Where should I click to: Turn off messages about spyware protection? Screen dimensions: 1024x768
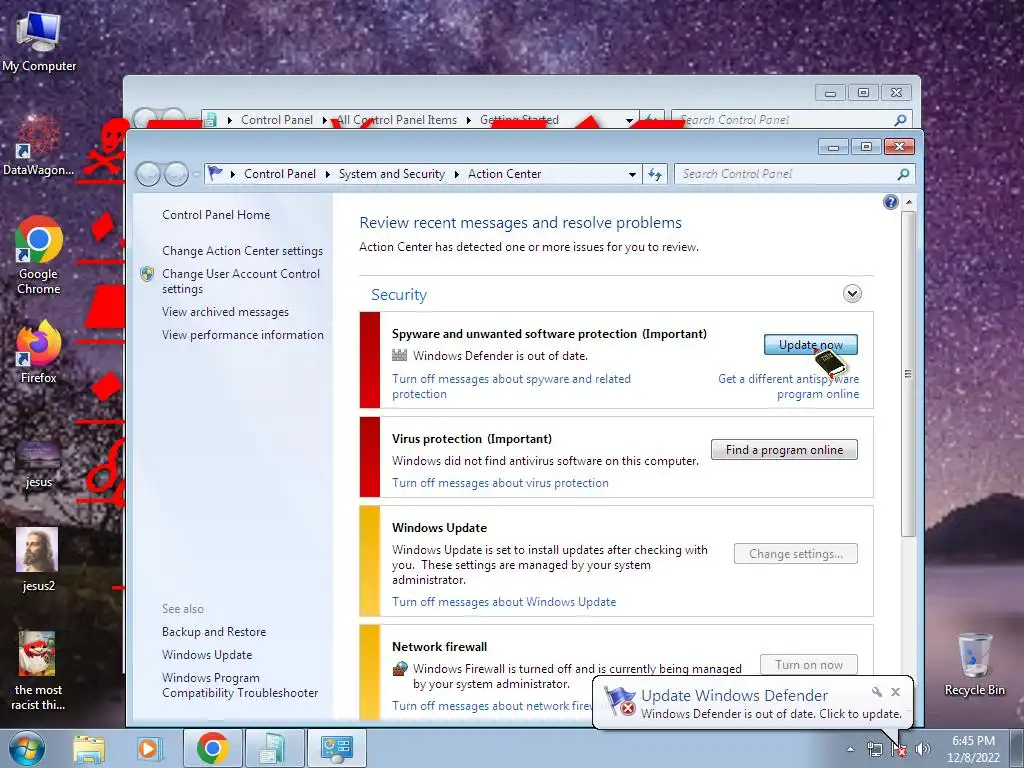(511, 386)
